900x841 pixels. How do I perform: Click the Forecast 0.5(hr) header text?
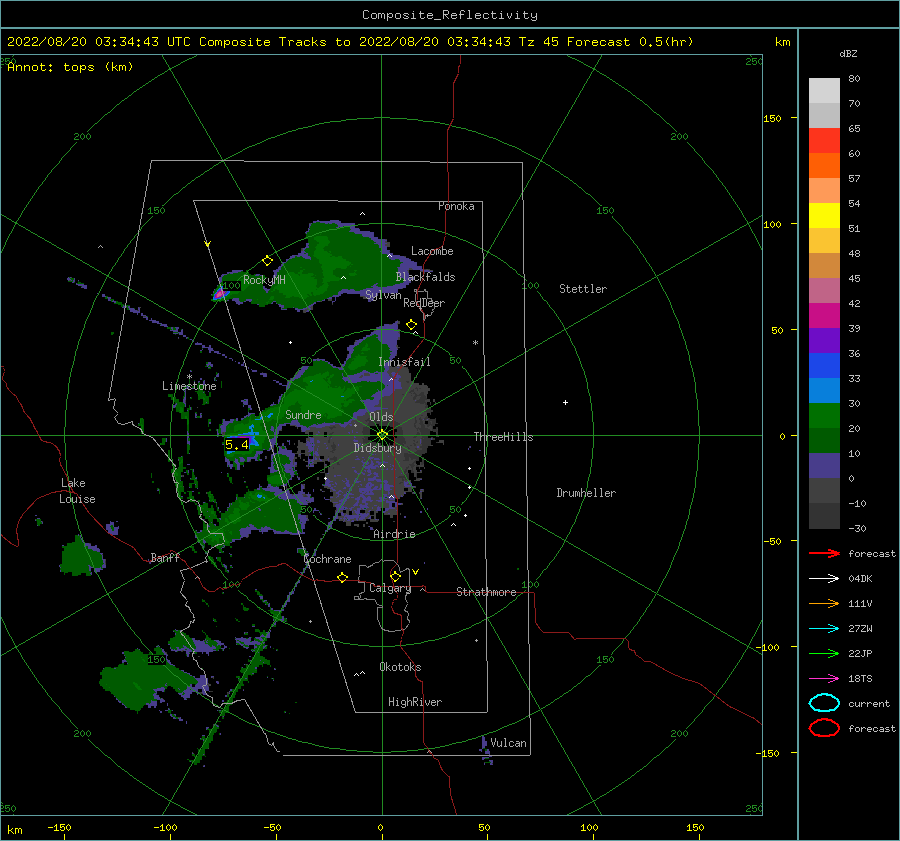tap(630, 42)
